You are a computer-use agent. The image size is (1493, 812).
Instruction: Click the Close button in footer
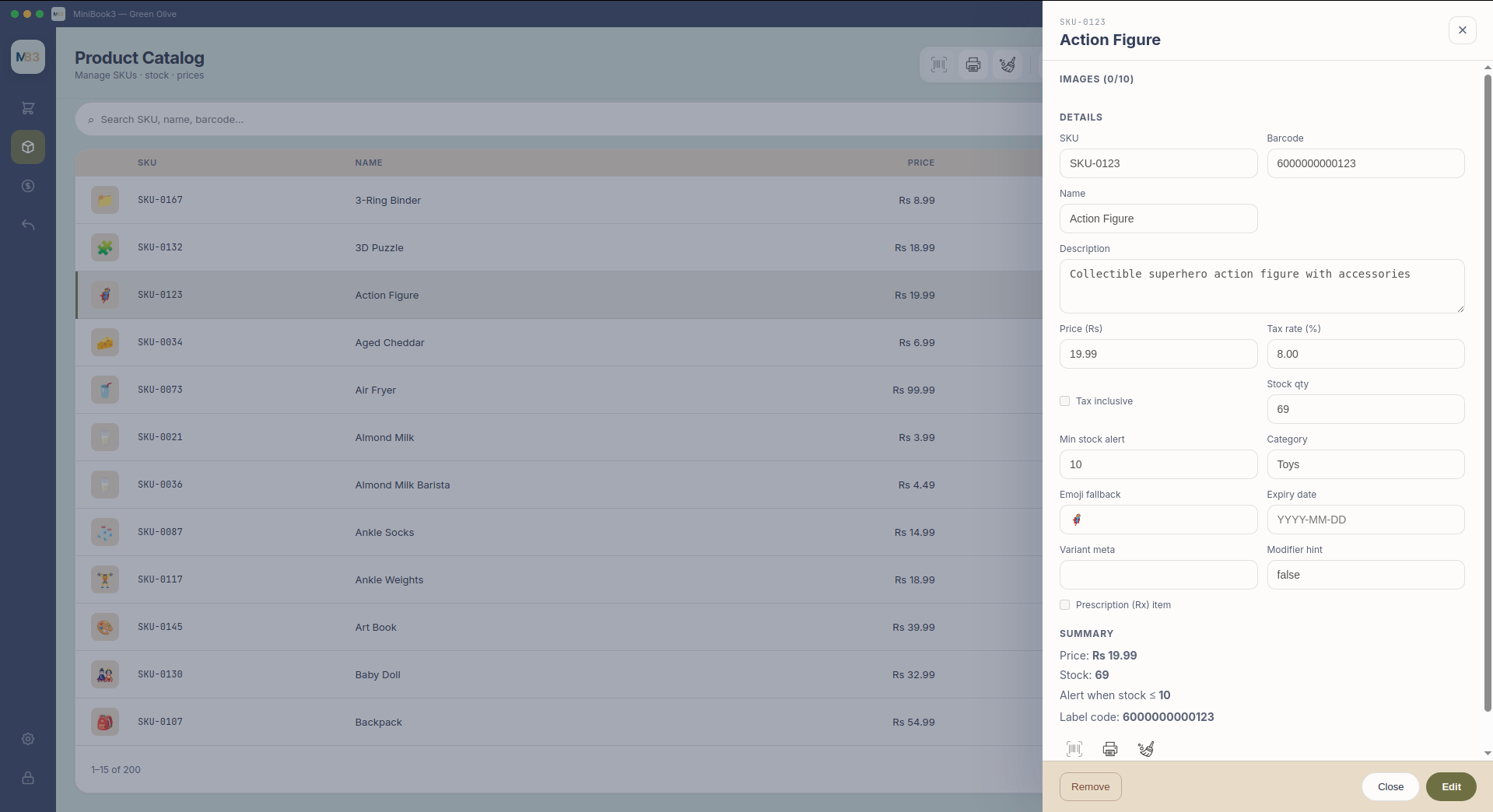click(1391, 787)
